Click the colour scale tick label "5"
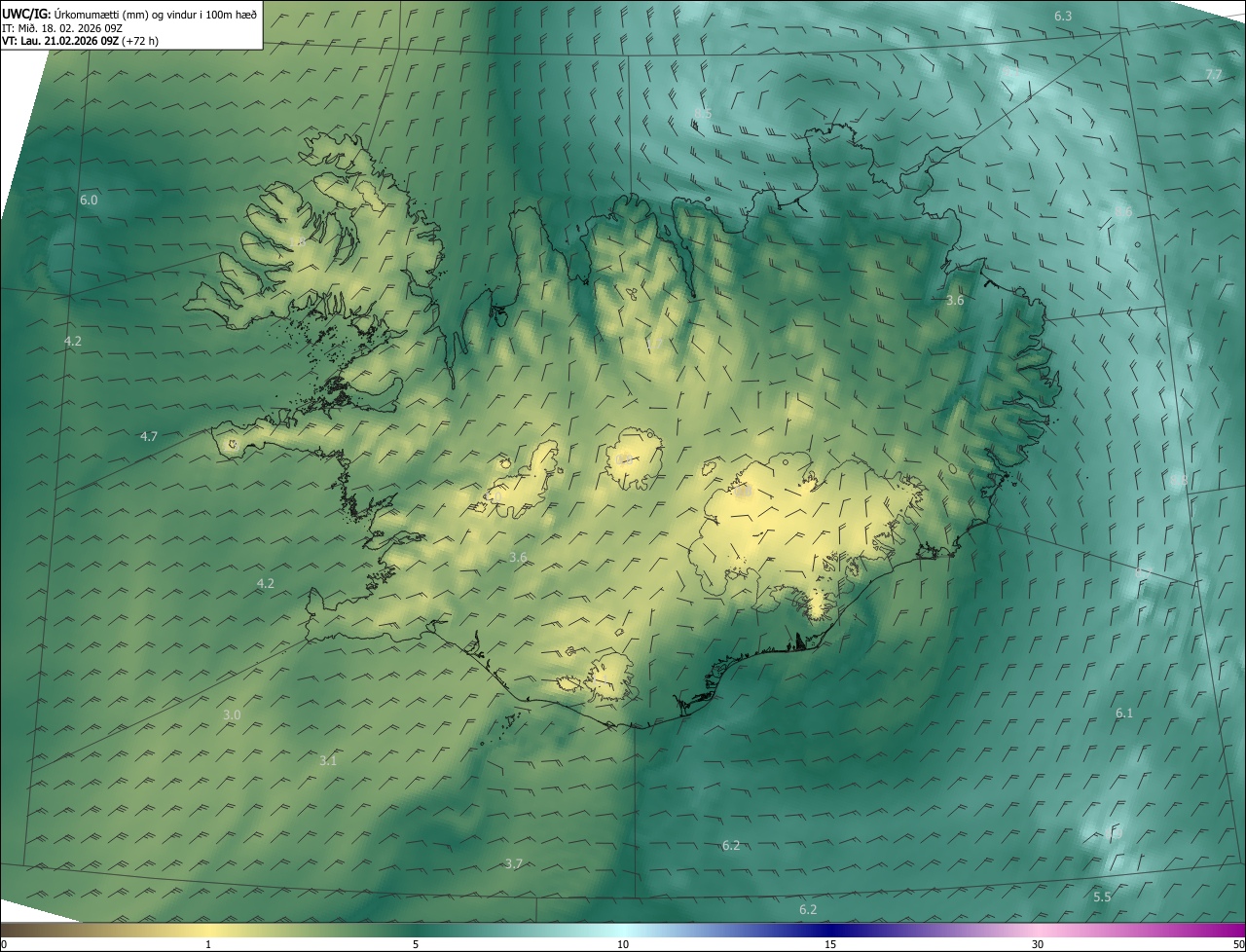 click(416, 945)
